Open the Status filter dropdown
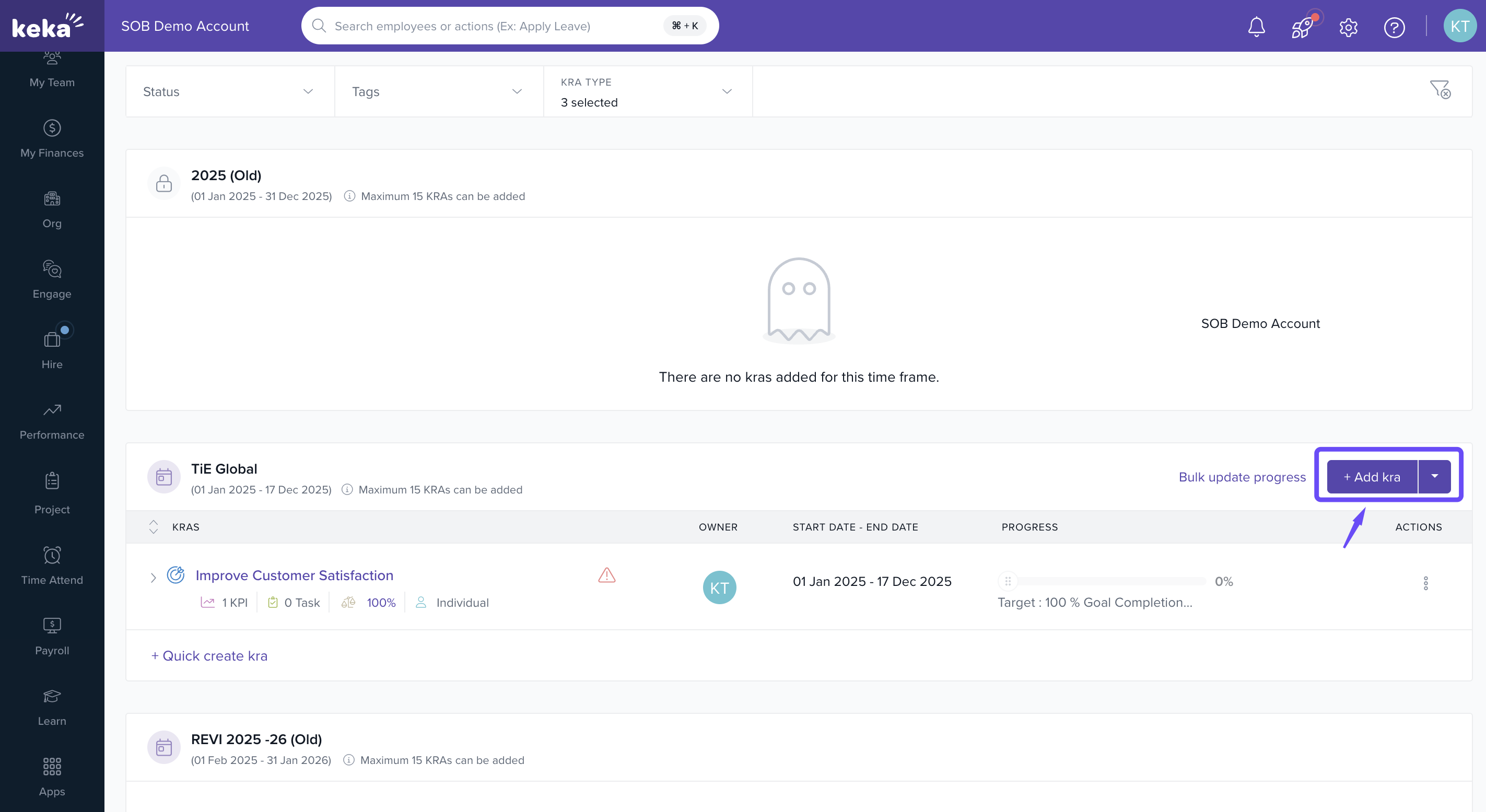This screenshot has width=1486, height=812. pos(230,92)
